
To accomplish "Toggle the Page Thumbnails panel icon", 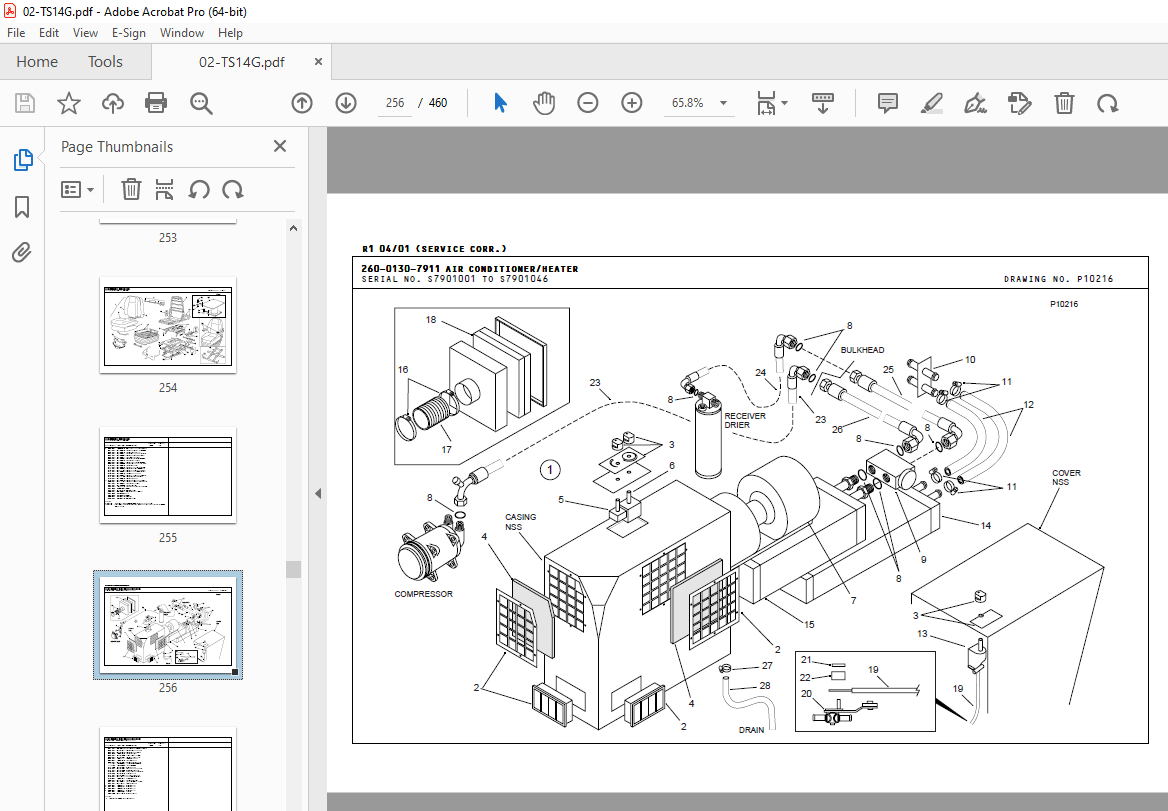I will pos(22,160).
